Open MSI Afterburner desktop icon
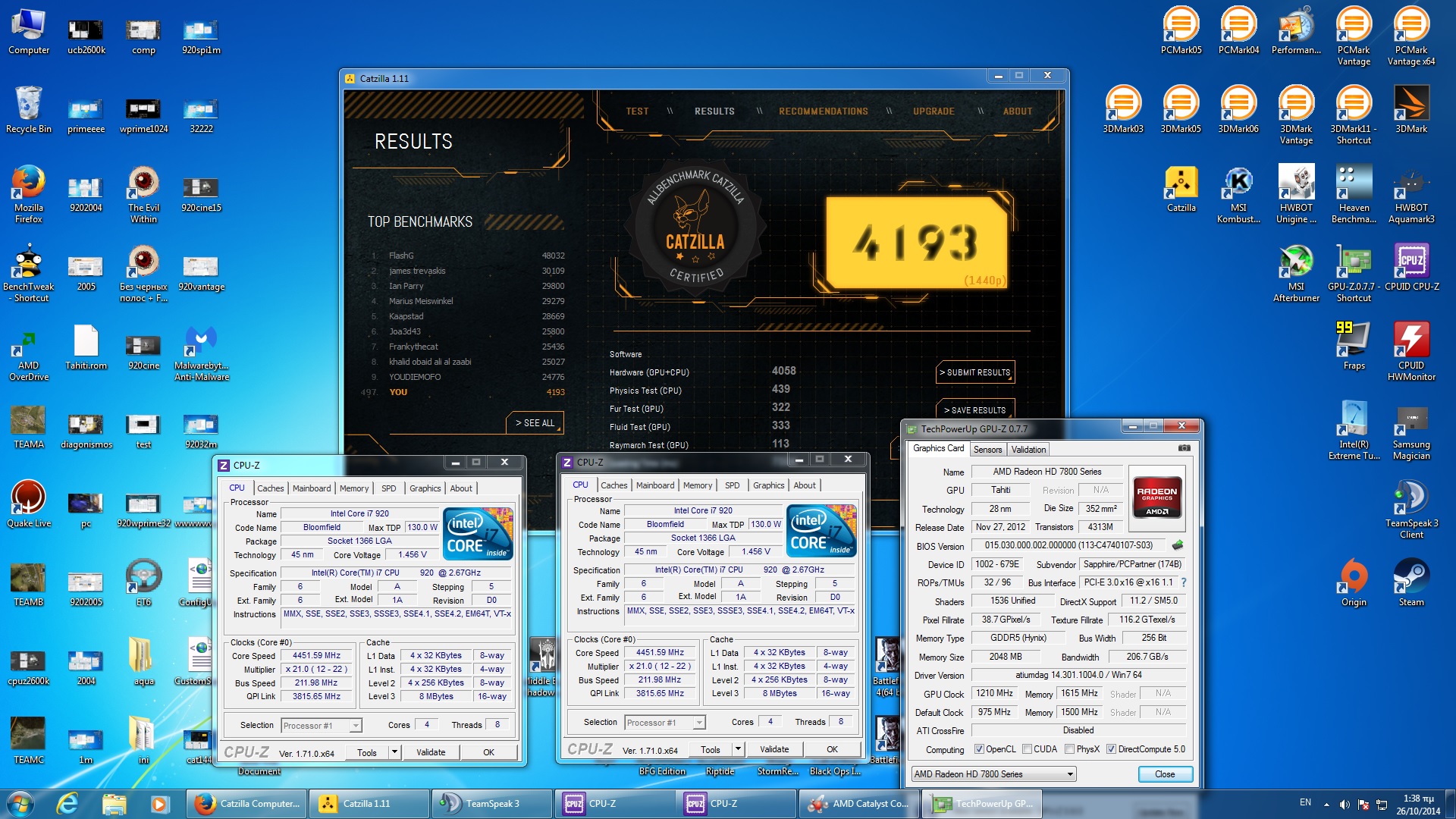This screenshot has width=1456, height=819. tap(1296, 274)
